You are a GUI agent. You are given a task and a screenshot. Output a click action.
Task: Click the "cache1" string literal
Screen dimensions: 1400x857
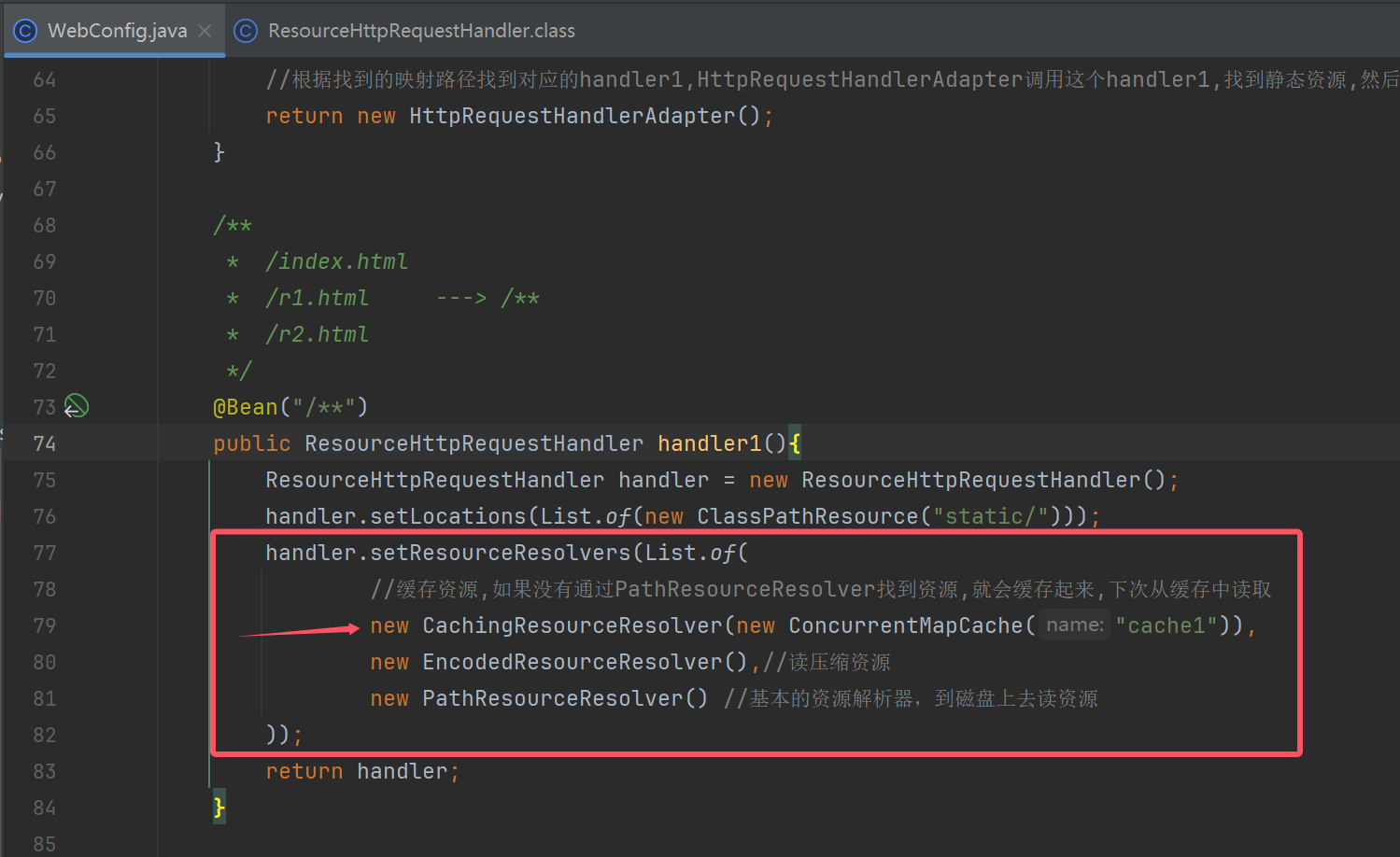[x=1167, y=625]
